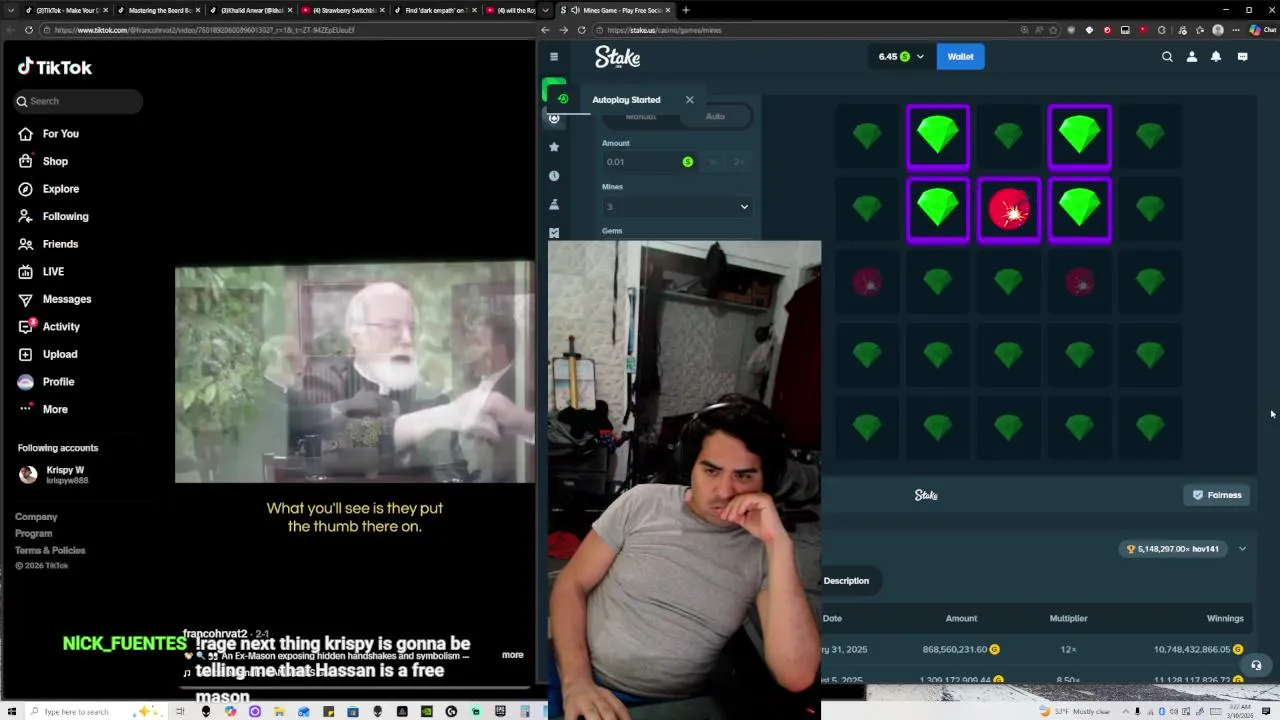Viewport: 1280px width, 720px height.
Task: Open the Fairness button
Action: [1216, 495]
